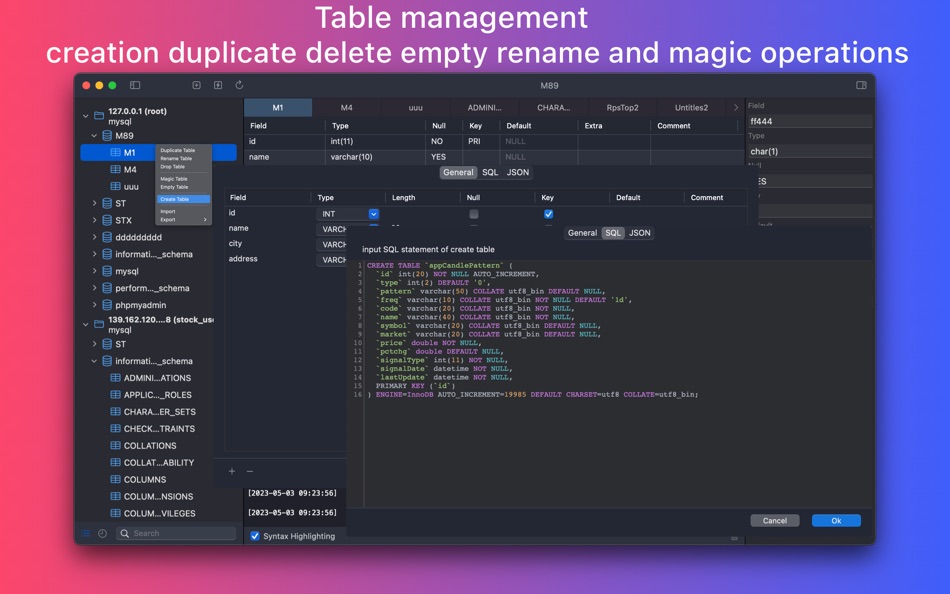Toggle the left sidebar panel icon
950x594 pixels.
(135, 86)
